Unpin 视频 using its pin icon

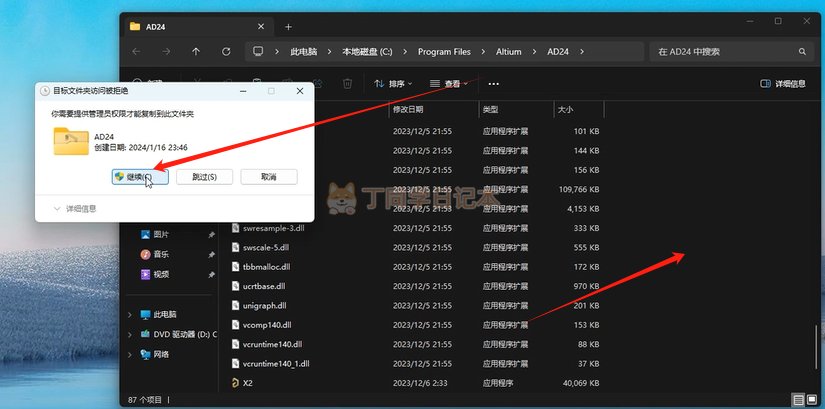coord(212,274)
